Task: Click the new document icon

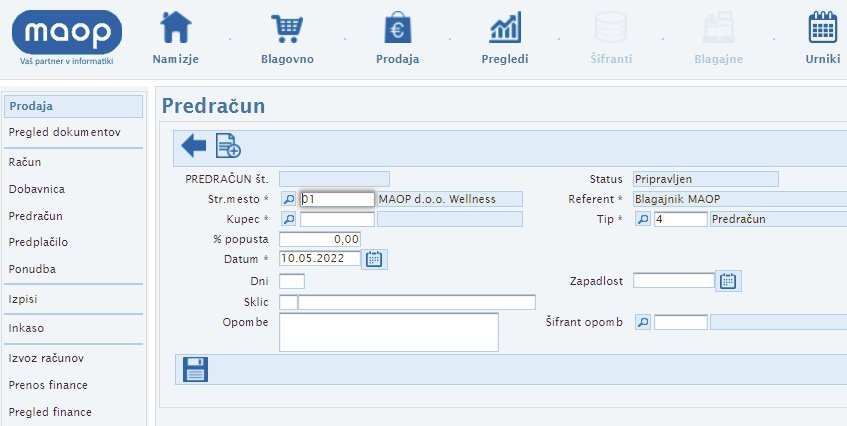Action: [229, 146]
